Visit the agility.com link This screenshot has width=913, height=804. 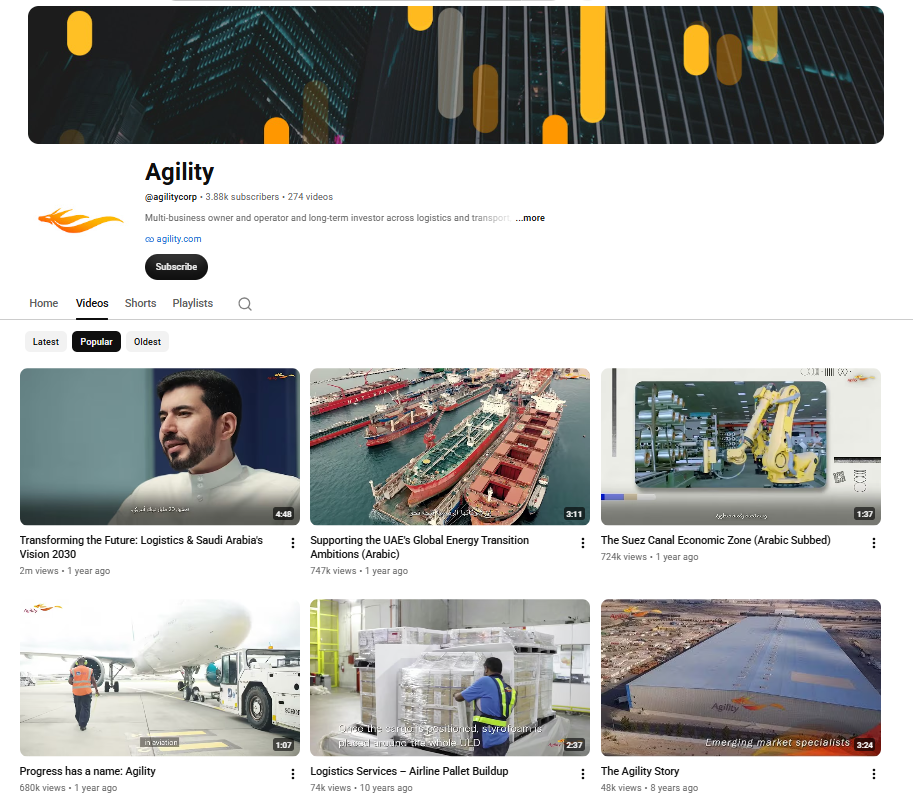click(x=173, y=239)
